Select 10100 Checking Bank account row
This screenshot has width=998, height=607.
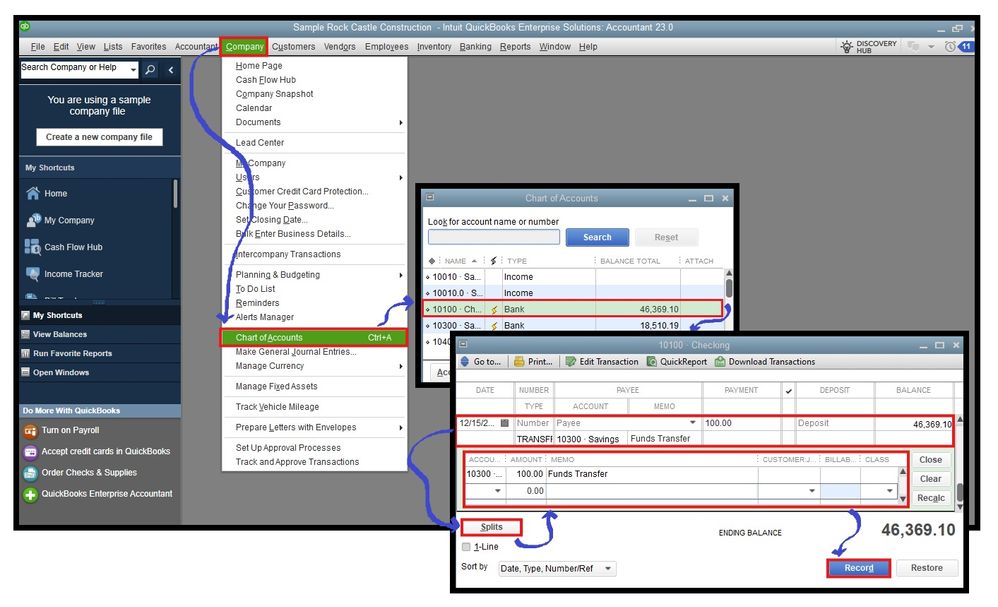573,309
